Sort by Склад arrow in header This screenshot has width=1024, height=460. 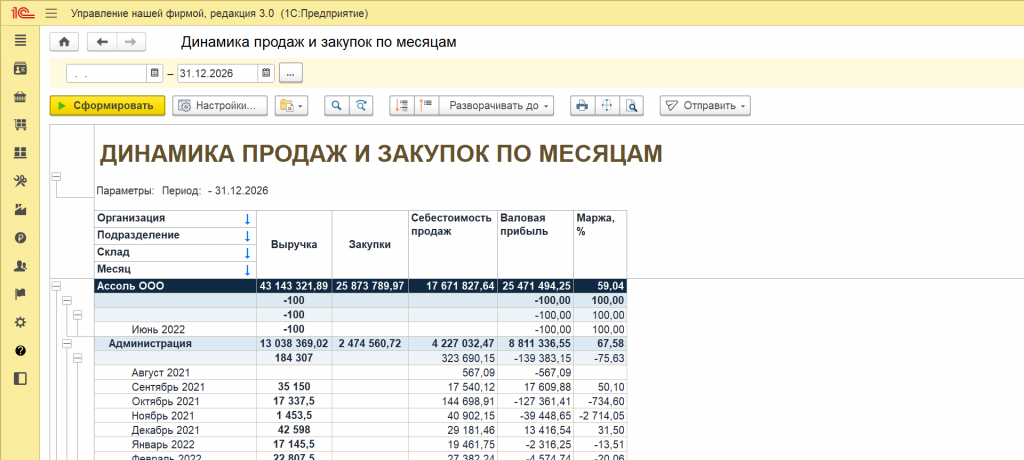247,252
